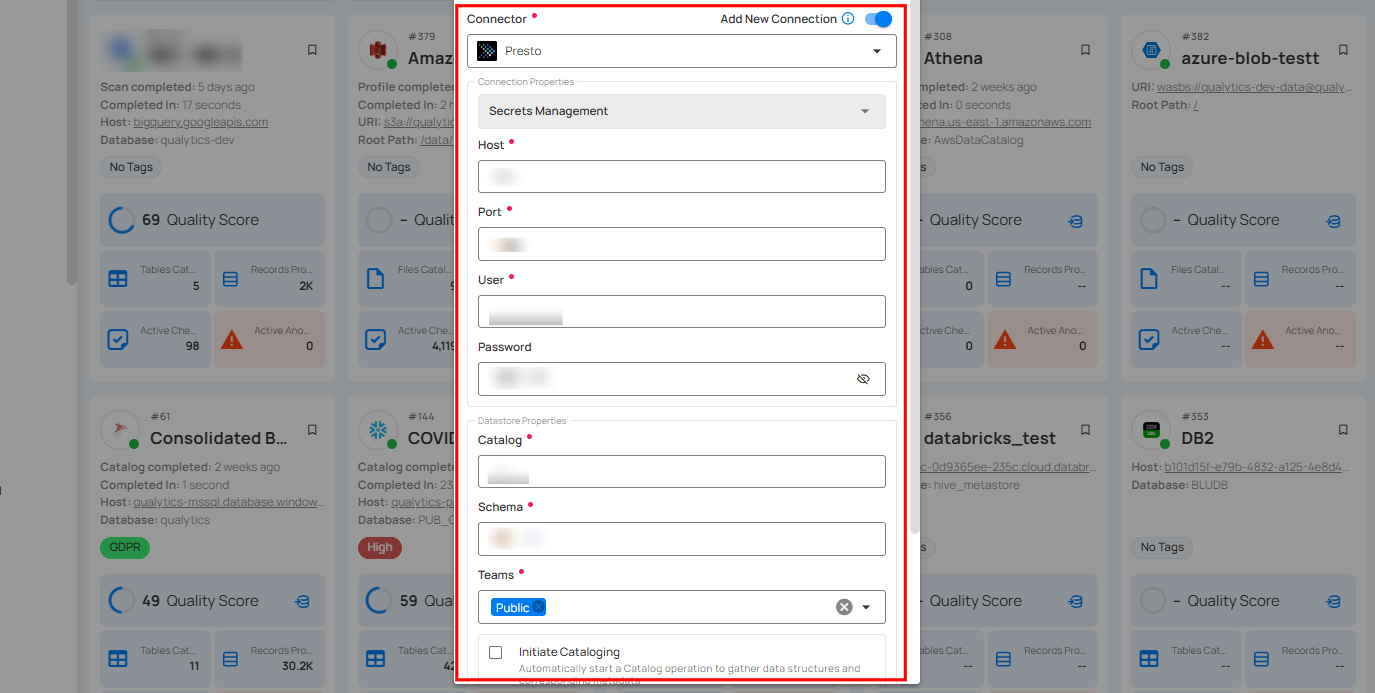The width and height of the screenshot is (1375, 693).
Task: Click the Catalog input field
Action: pos(681,472)
